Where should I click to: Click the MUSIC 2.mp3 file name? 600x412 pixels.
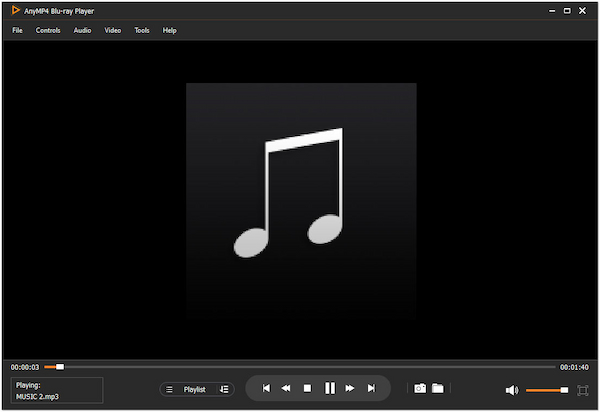pos(37,397)
